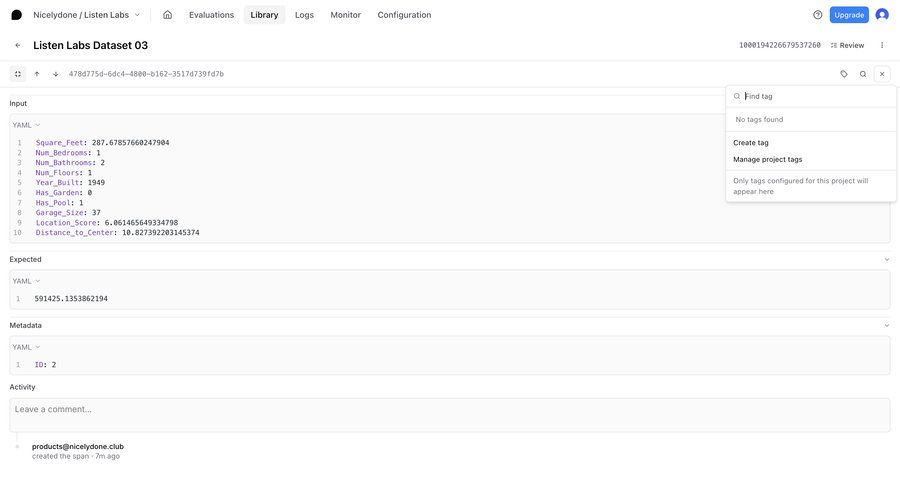Click the Listen Labs Dataset 03 title
900x484 pixels.
(x=91, y=45)
